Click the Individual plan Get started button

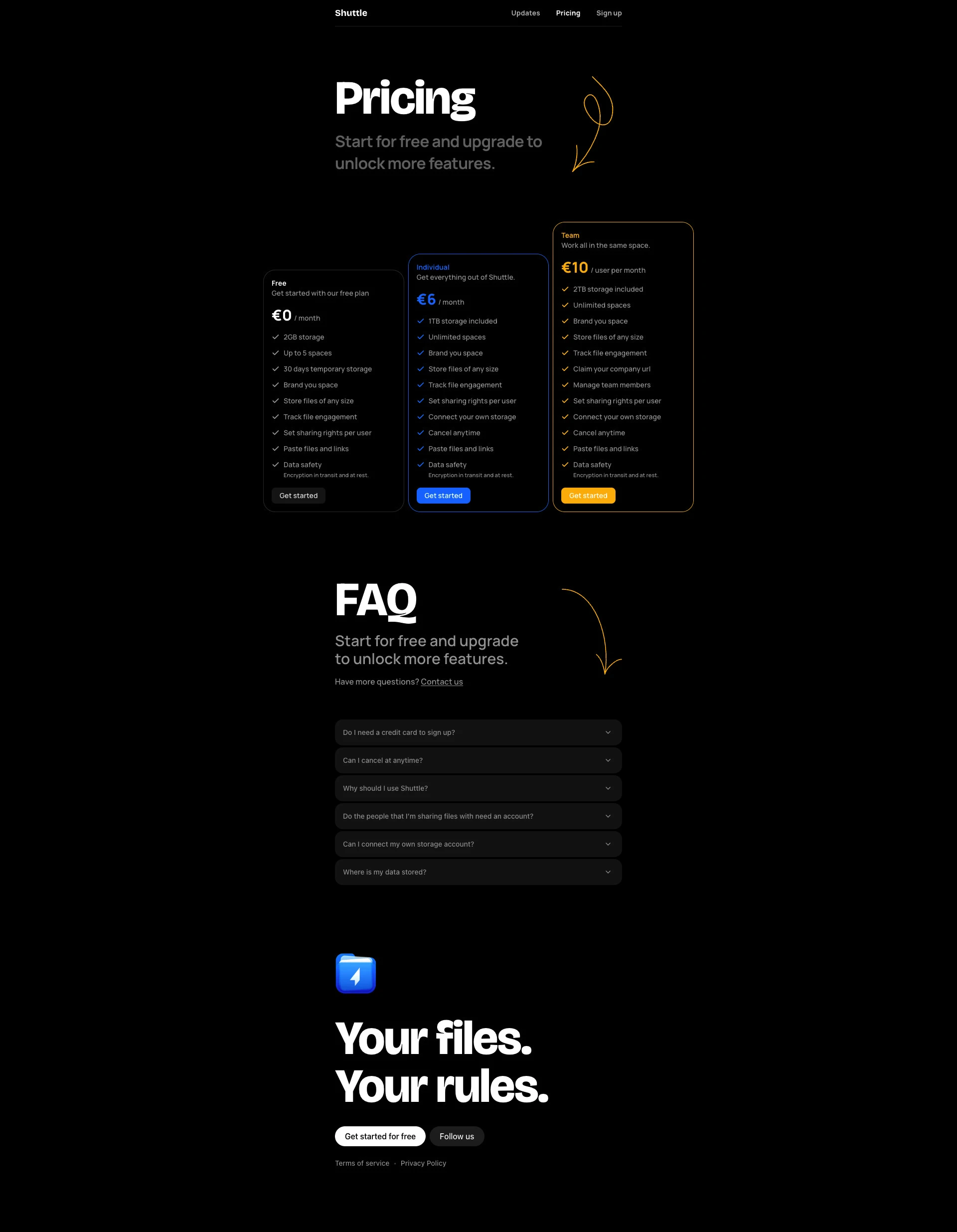[x=443, y=495]
